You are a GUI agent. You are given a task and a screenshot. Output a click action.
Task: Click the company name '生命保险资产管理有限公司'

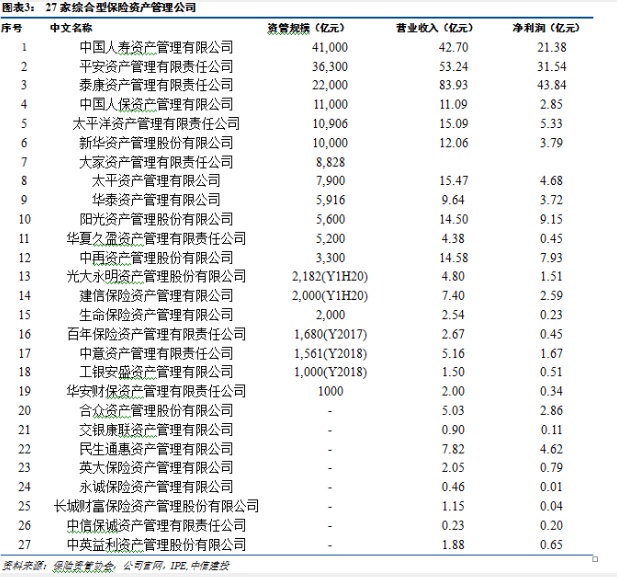pyautogui.click(x=156, y=315)
